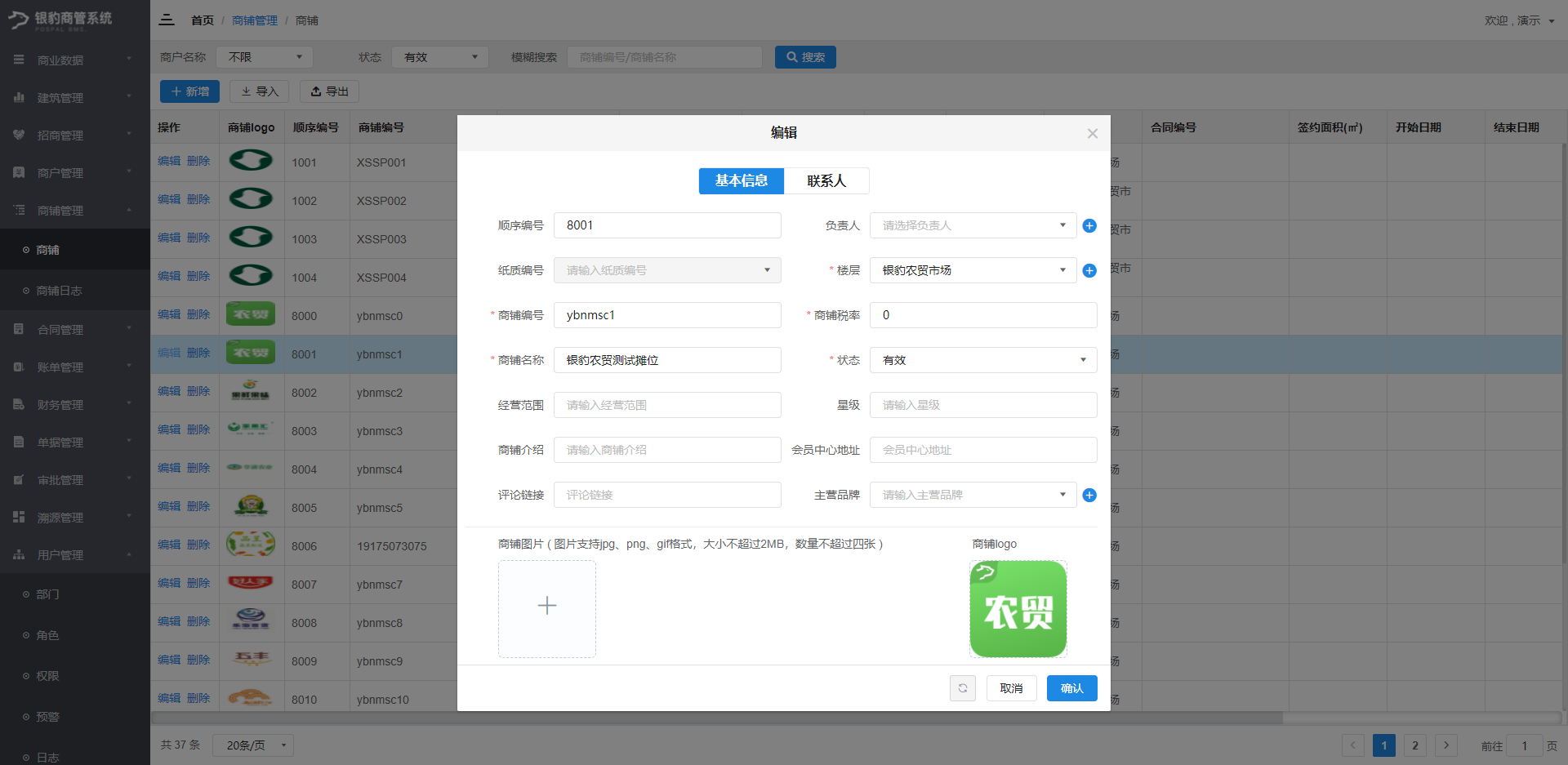1568x765 pixels.
Task: Click the refresh icon button in dialog footer
Action: (963, 688)
